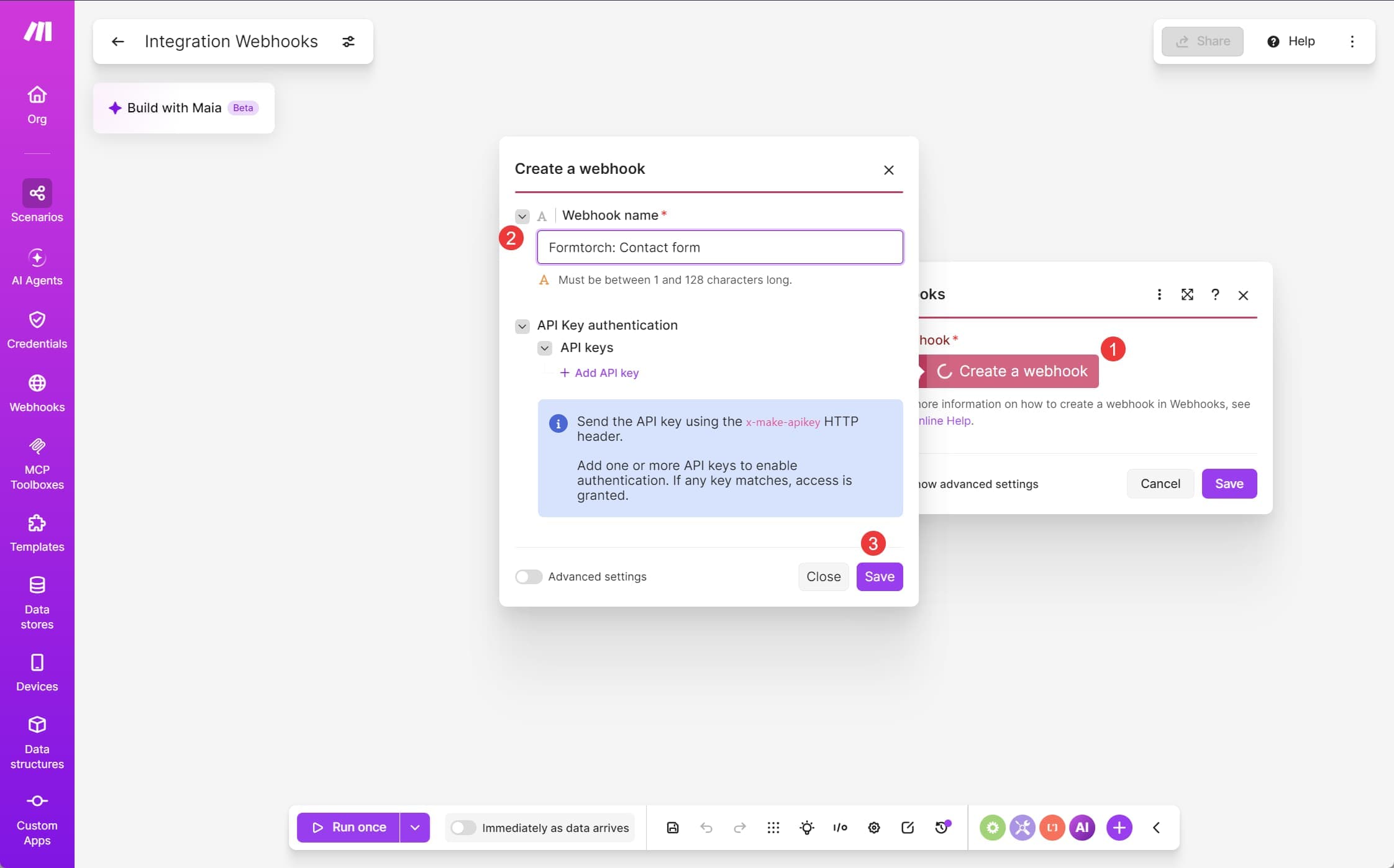
Task: Open MCP Toolboxes in the sidebar
Action: tap(37, 464)
